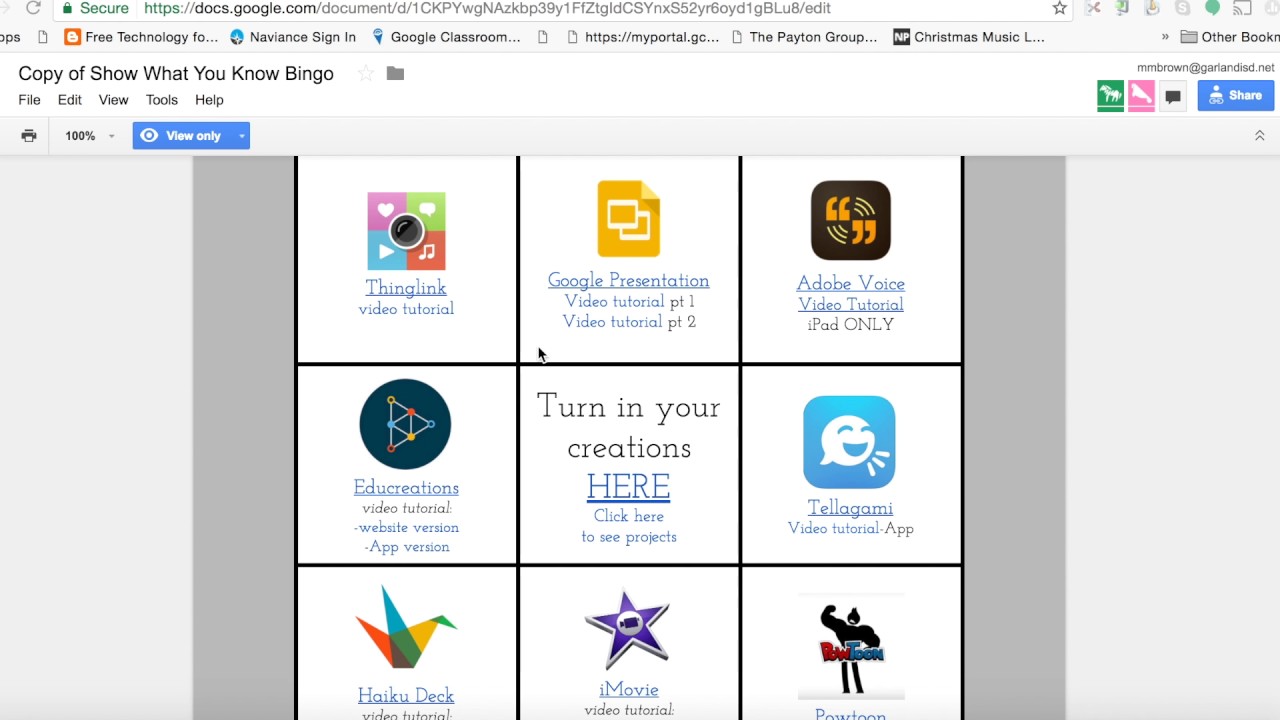Open the myportal.gc bookmark
The height and width of the screenshot is (720, 1280).
pos(642,37)
